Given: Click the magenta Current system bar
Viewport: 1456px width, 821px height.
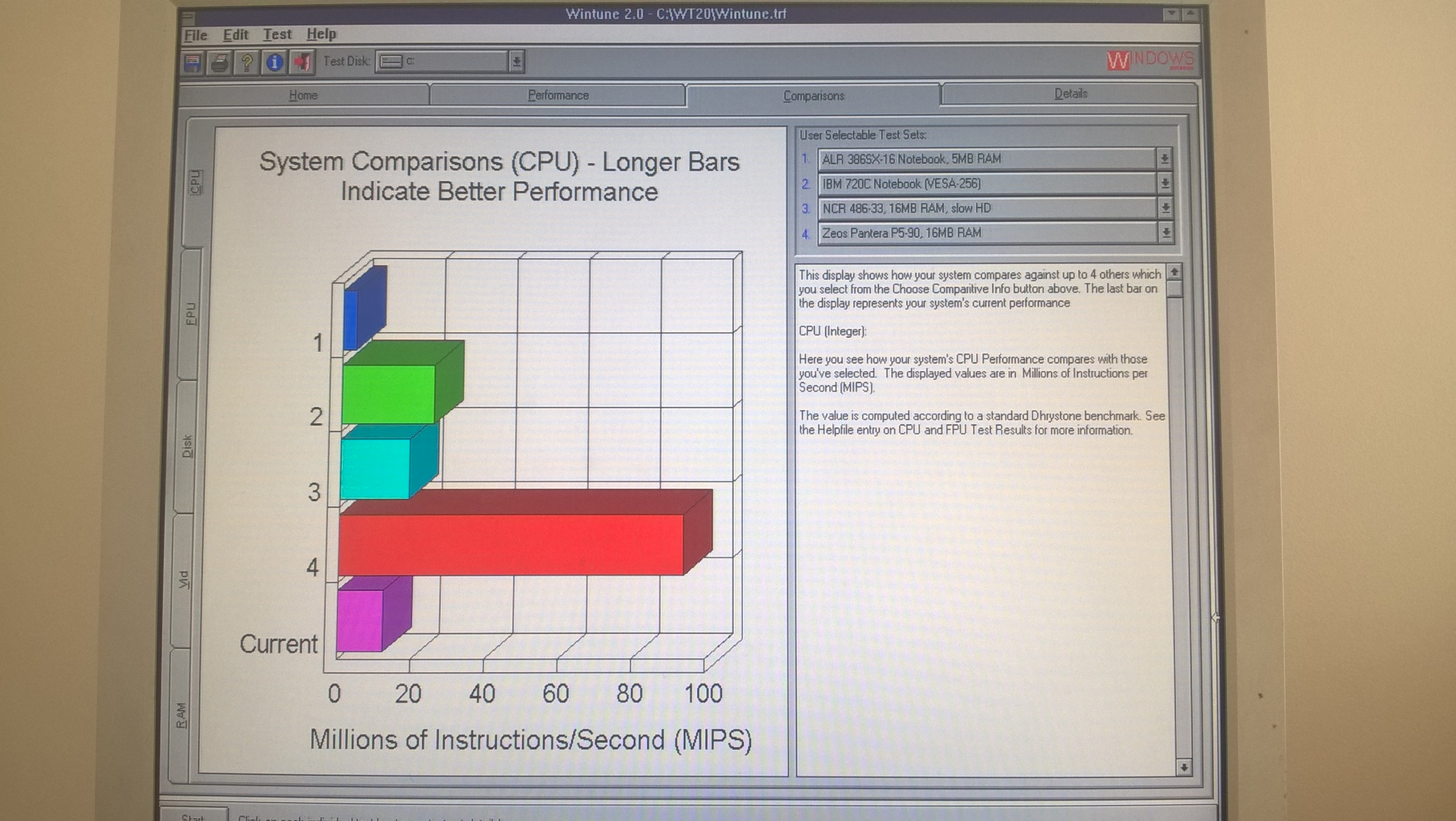Looking at the screenshot, I should pyautogui.click(x=374, y=614).
